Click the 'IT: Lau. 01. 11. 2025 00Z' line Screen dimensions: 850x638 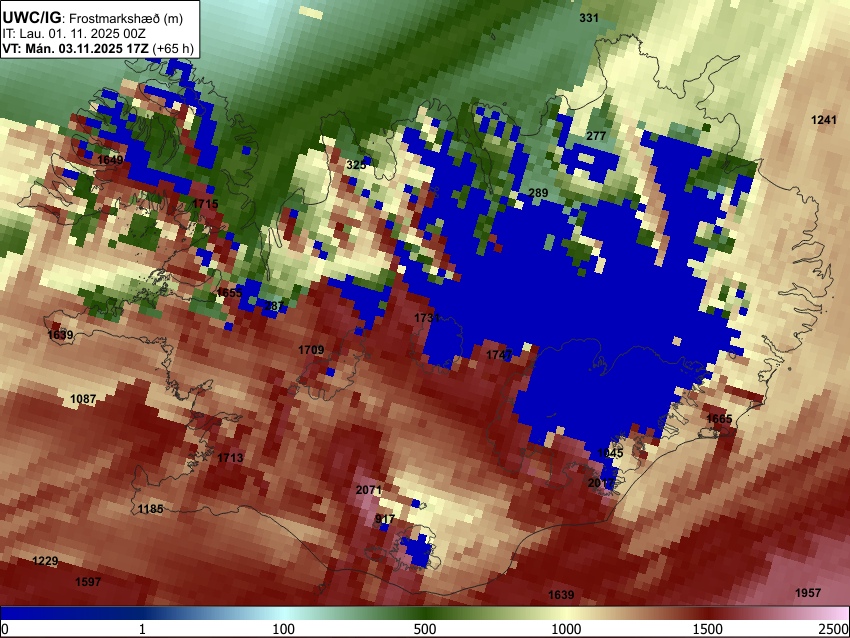point(74,34)
